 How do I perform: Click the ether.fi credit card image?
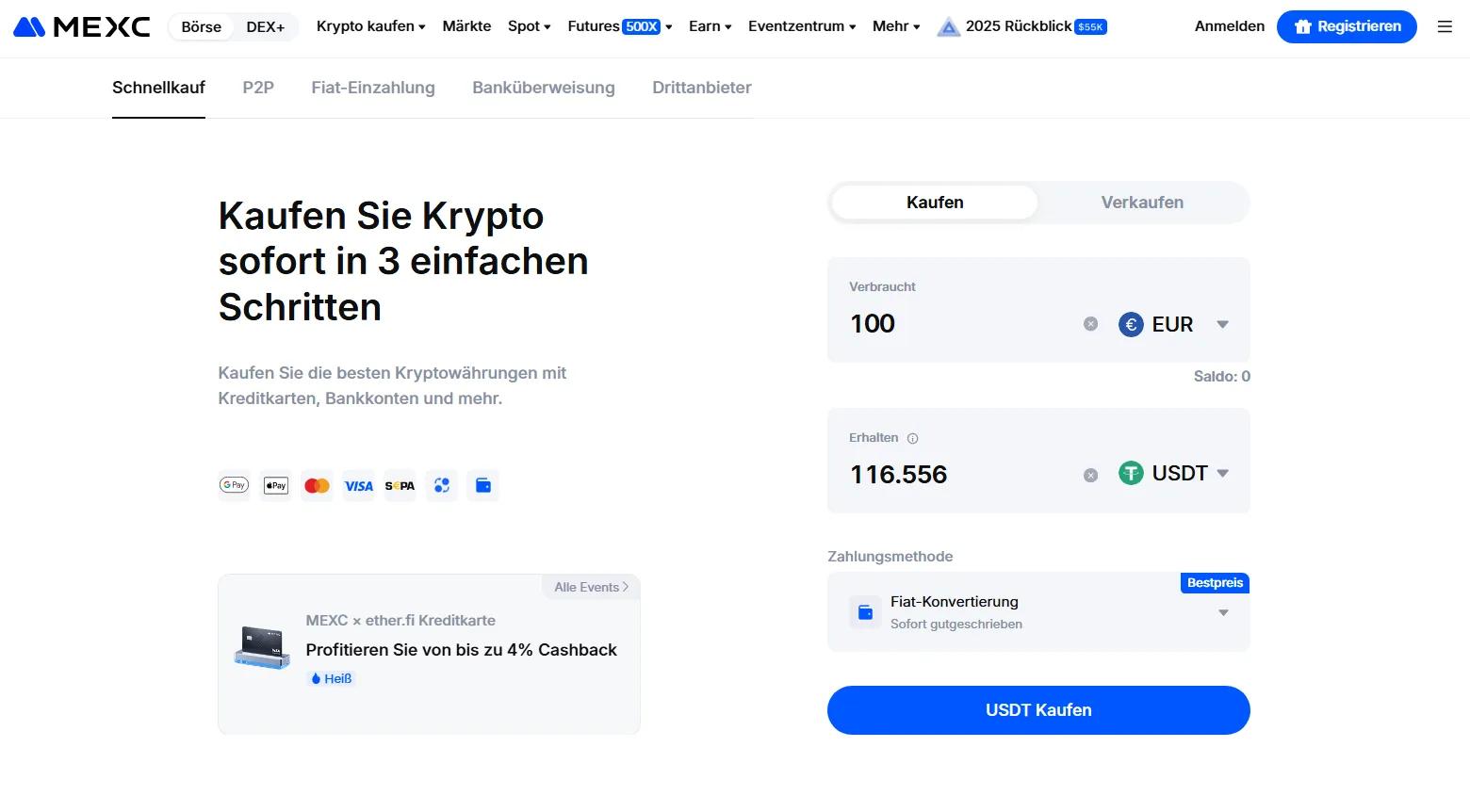click(x=262, y=648)
